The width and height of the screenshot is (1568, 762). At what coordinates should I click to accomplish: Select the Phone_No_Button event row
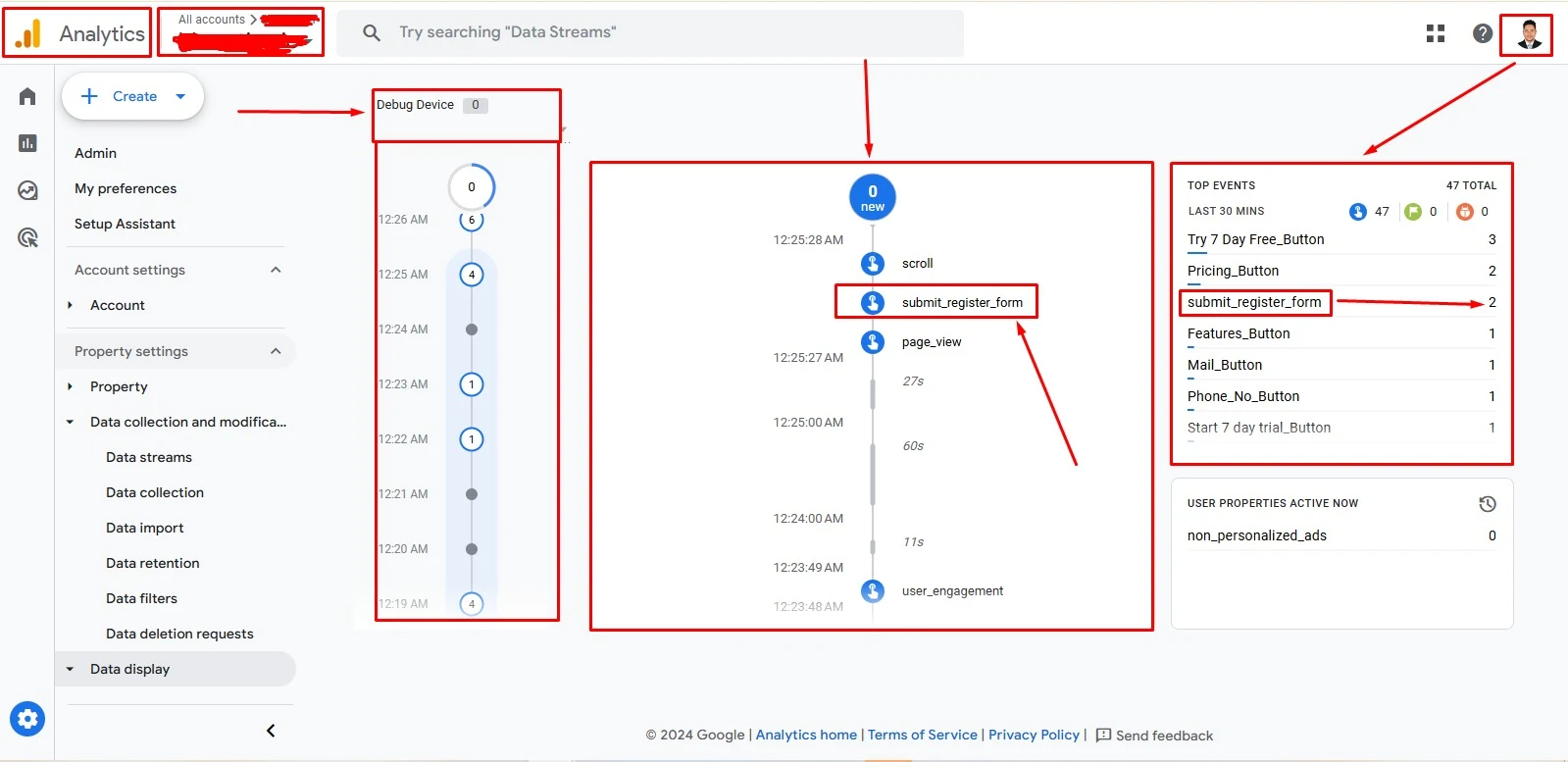click(x=1341, y=397)
